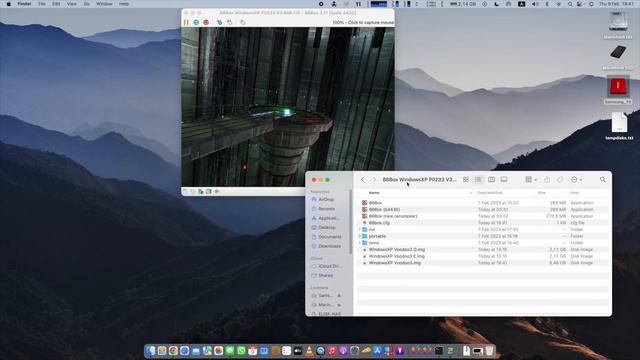Viewport: 640px width, 360px height.
Task: Open WhatsApp from the Dock
Action: point(241,351)
